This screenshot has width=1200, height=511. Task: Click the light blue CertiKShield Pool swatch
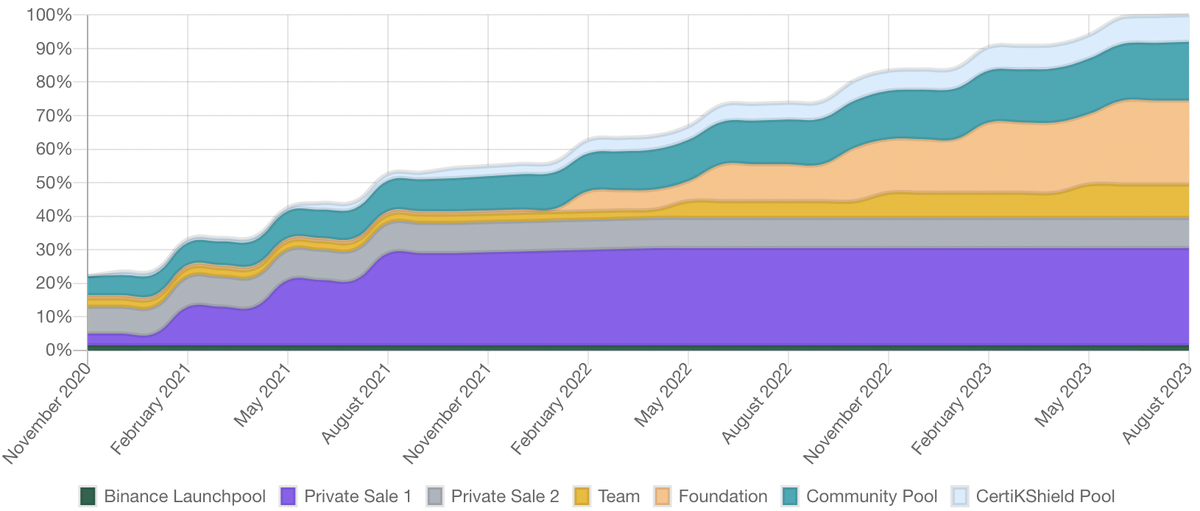[x=961, y=496]
